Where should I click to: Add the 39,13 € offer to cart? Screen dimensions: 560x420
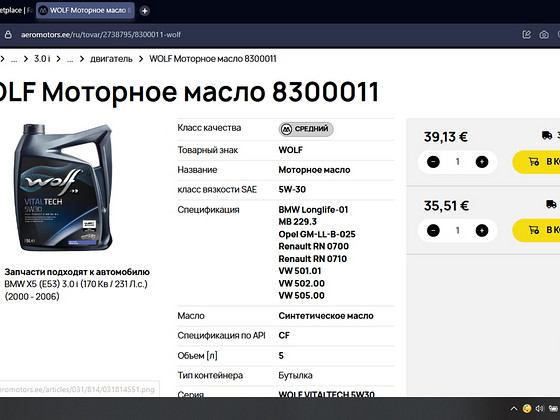[x=536, y=162]
